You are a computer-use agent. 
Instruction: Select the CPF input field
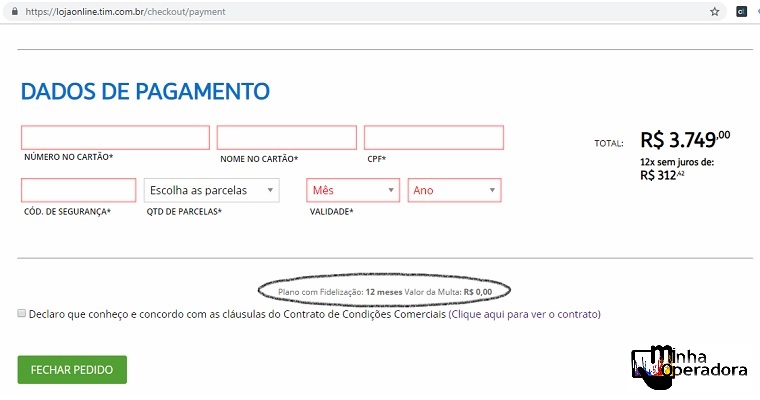pyautogui.click(x=433, y=137)
